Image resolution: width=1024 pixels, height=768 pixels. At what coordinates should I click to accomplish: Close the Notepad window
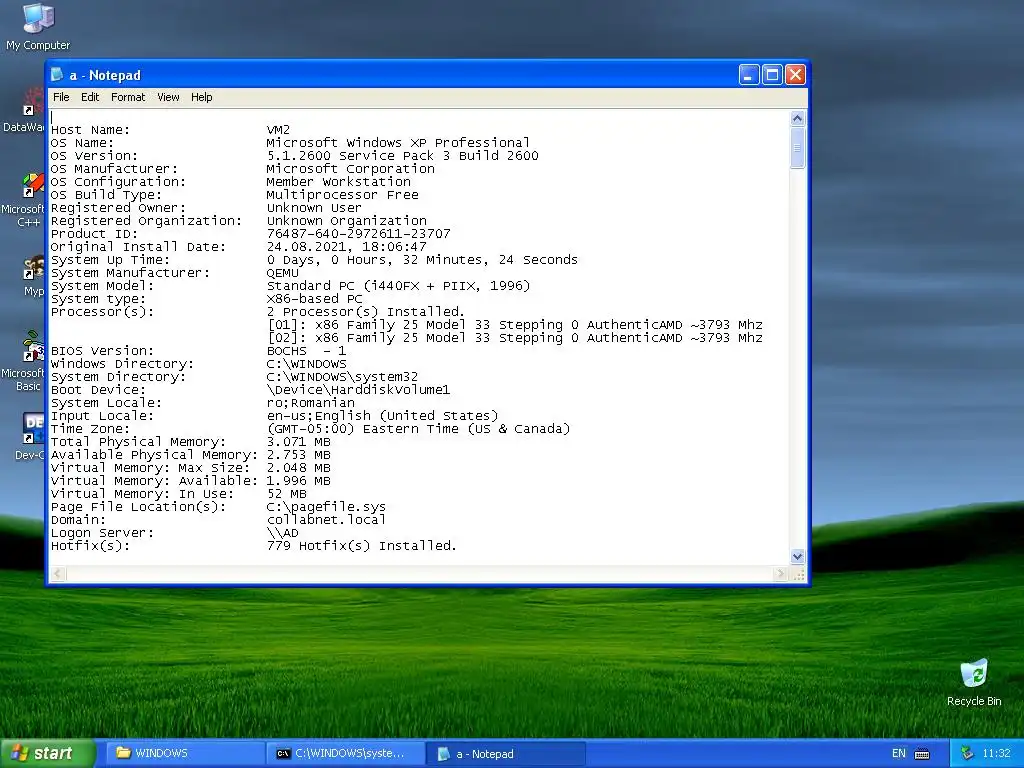tap(795, 75)
